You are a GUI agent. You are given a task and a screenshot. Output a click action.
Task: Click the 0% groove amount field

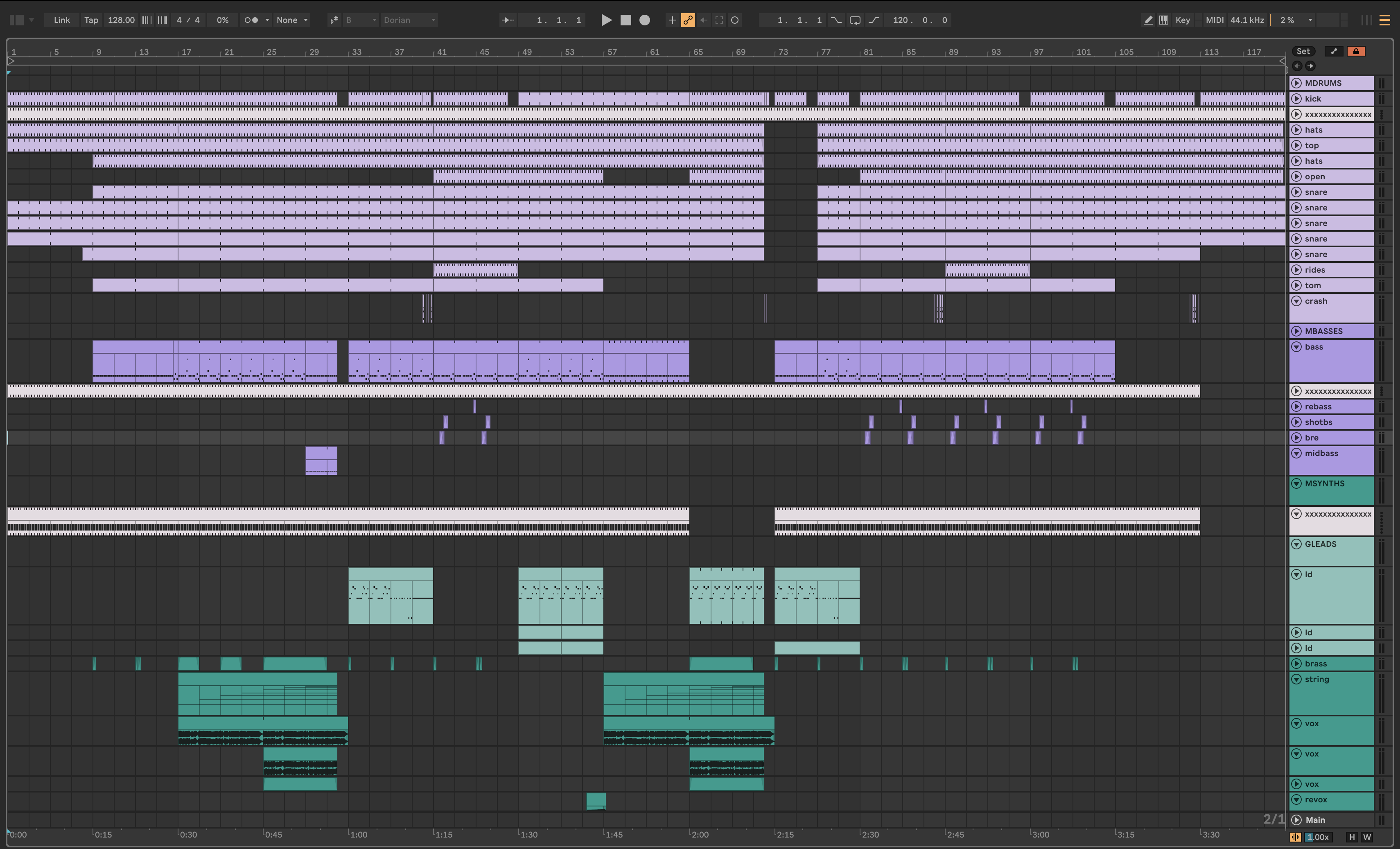point(223,20)
